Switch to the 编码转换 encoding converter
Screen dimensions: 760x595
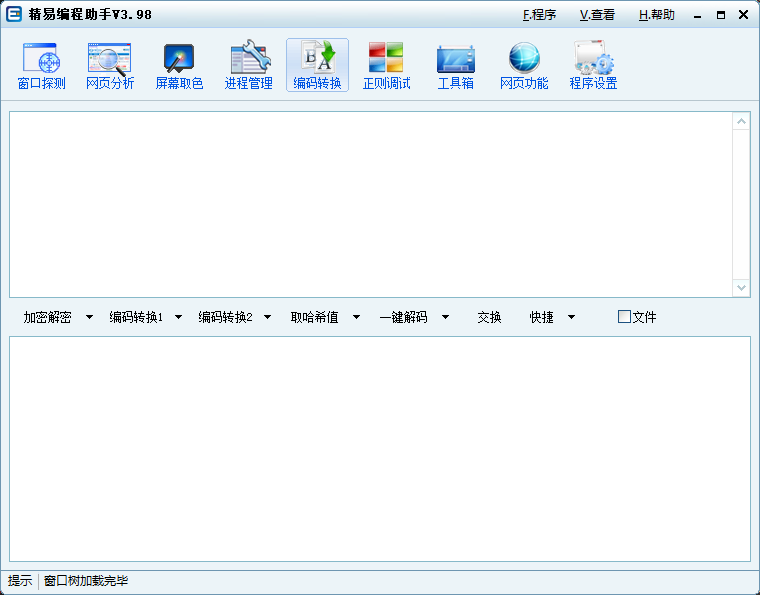(317, 65)
